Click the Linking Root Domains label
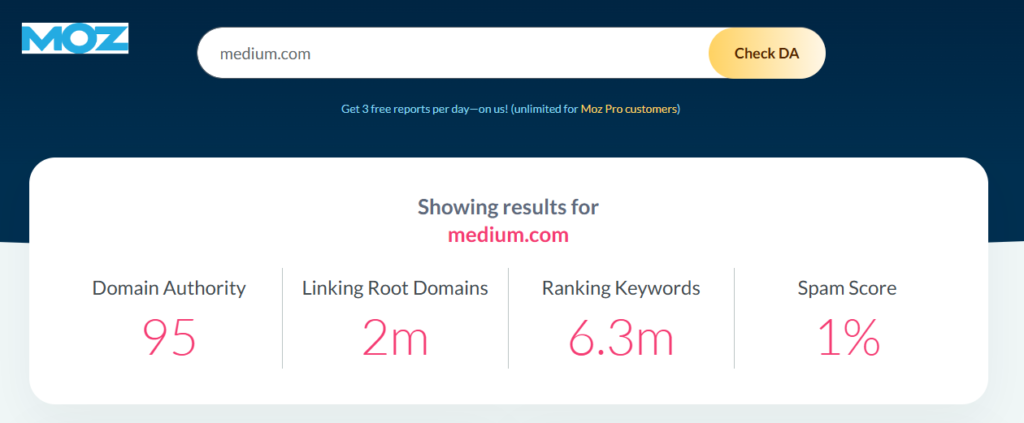1024x423 pixels. click(x=395, y=288)
